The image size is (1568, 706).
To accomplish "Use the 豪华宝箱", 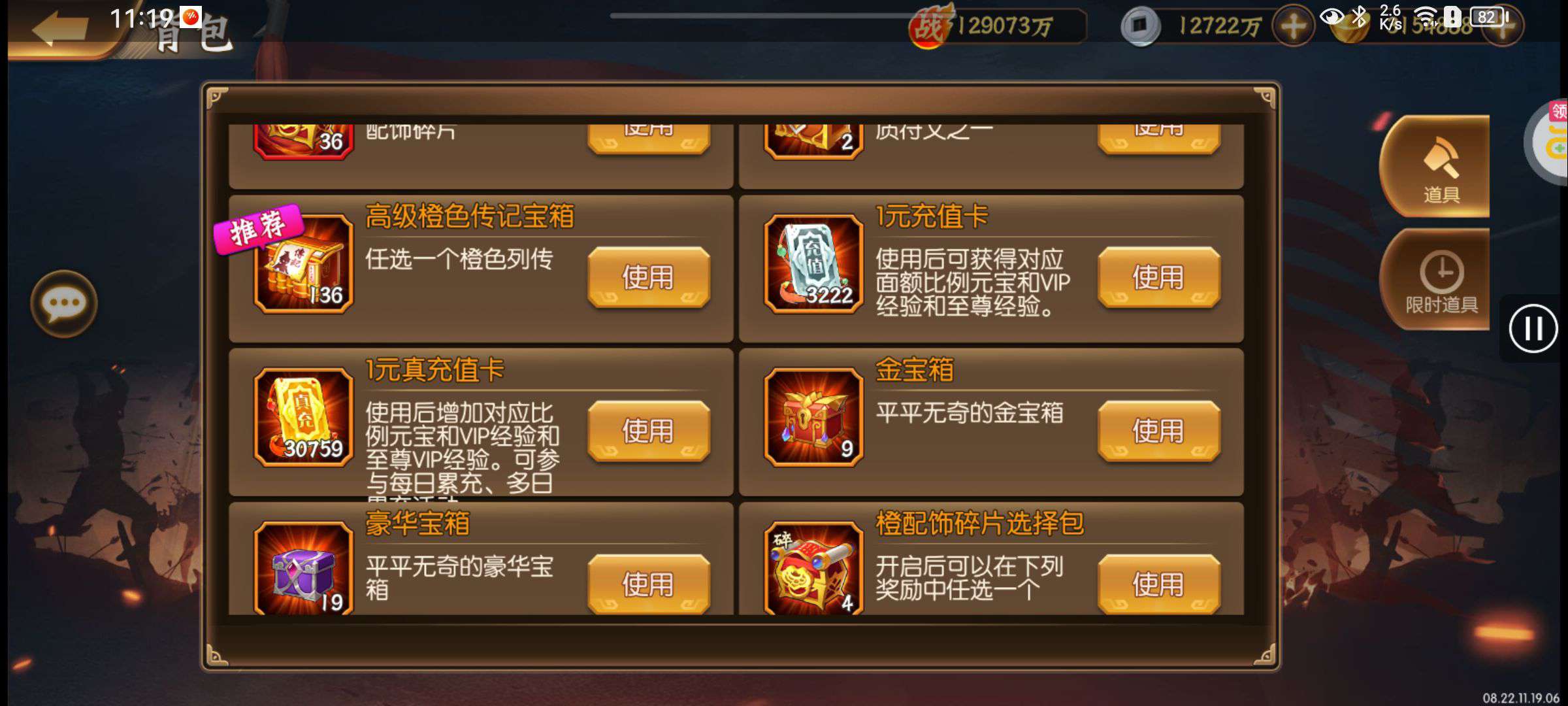I will pos(648,584).
